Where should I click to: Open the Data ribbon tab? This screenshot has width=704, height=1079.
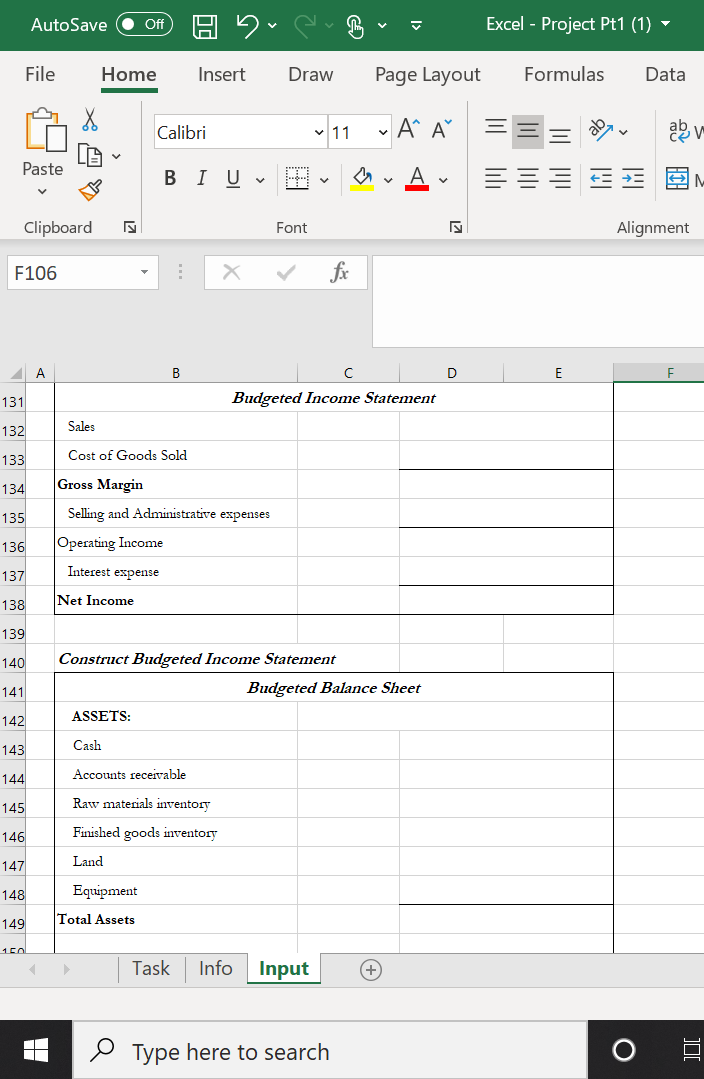pos(665,74)
